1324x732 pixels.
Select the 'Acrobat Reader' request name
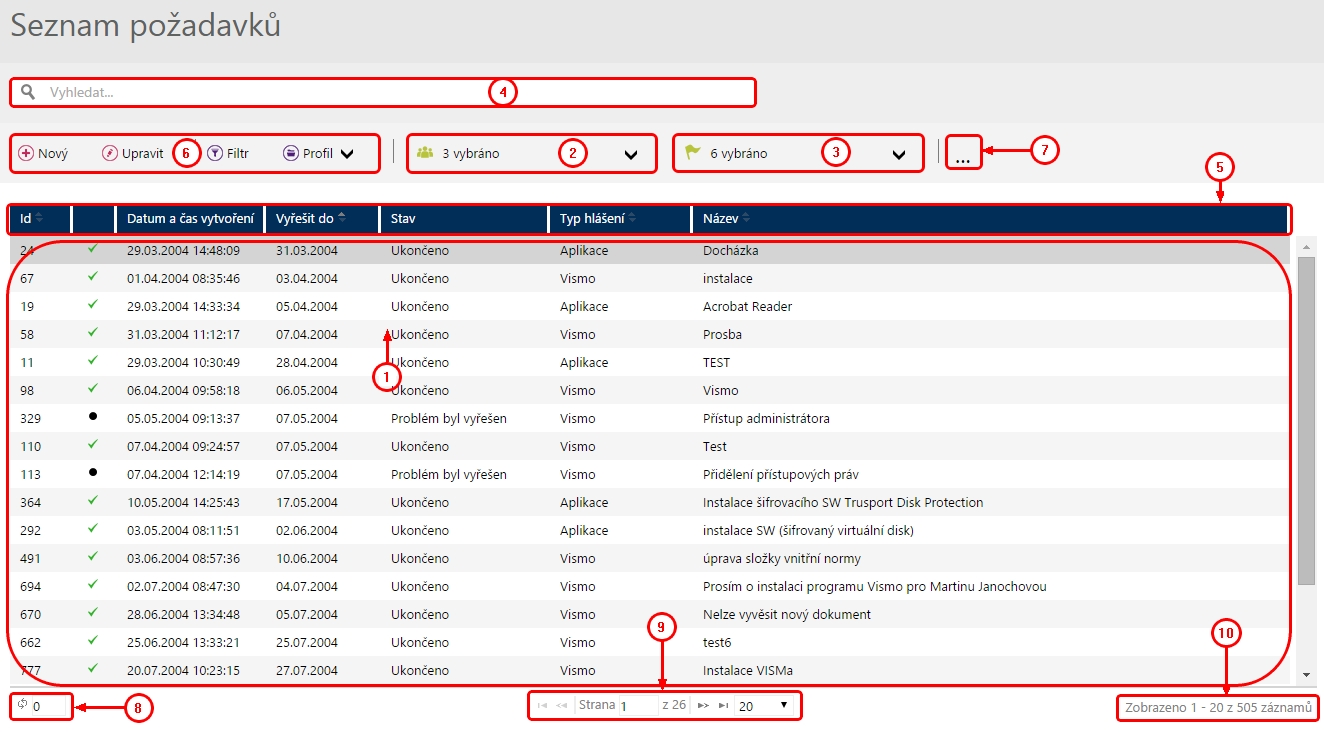pyautogui.click(x=747, y=306)
